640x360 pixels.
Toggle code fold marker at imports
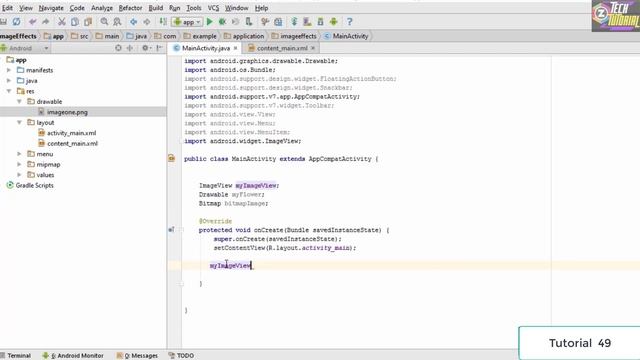181,141
